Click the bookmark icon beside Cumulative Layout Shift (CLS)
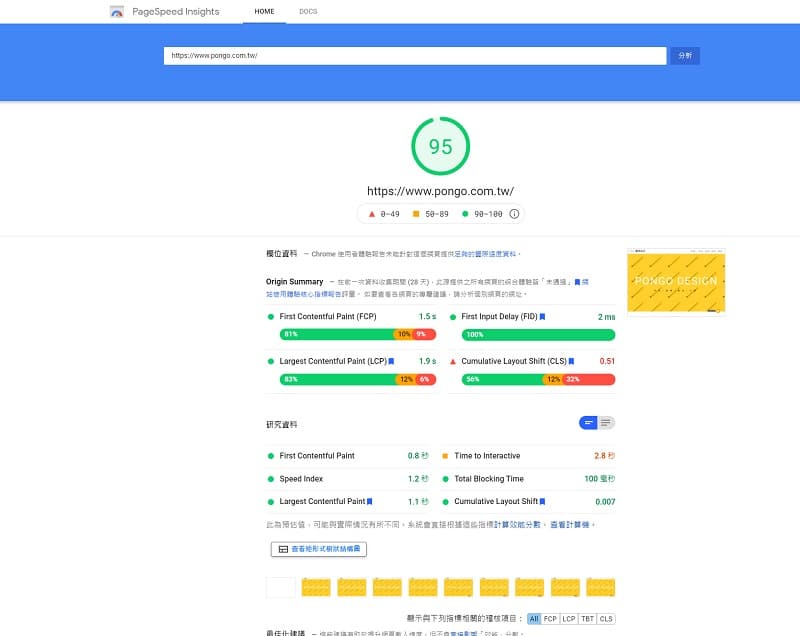Image resolution: width=800 pixels, height=636 pixels. pyautogui.click(x=571, y=361)
